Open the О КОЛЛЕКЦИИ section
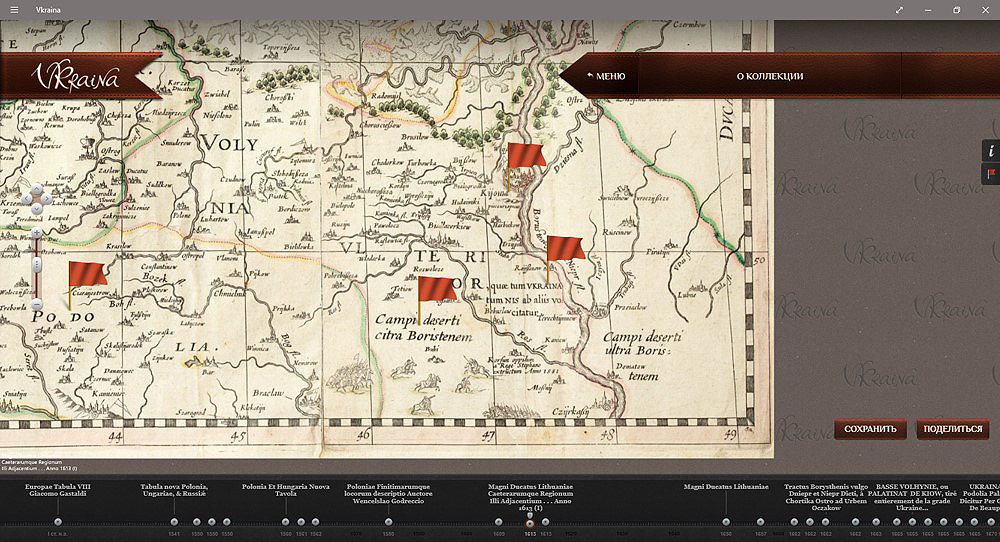The height and width of the screenshot is (542, 1000). (x=770, y=76)
